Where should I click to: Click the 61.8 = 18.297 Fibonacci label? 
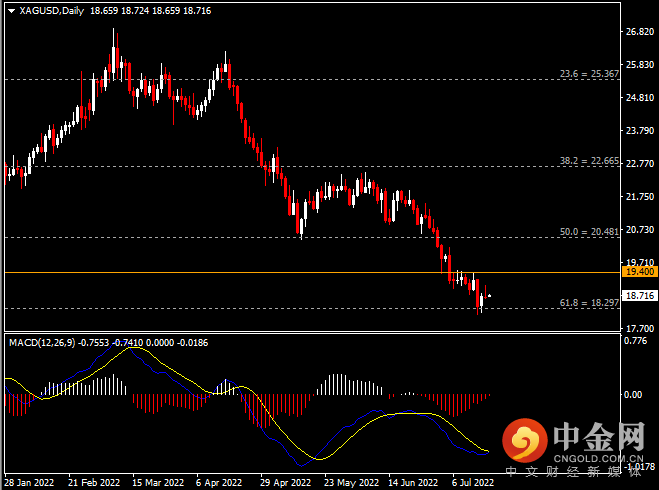(589, 303)
